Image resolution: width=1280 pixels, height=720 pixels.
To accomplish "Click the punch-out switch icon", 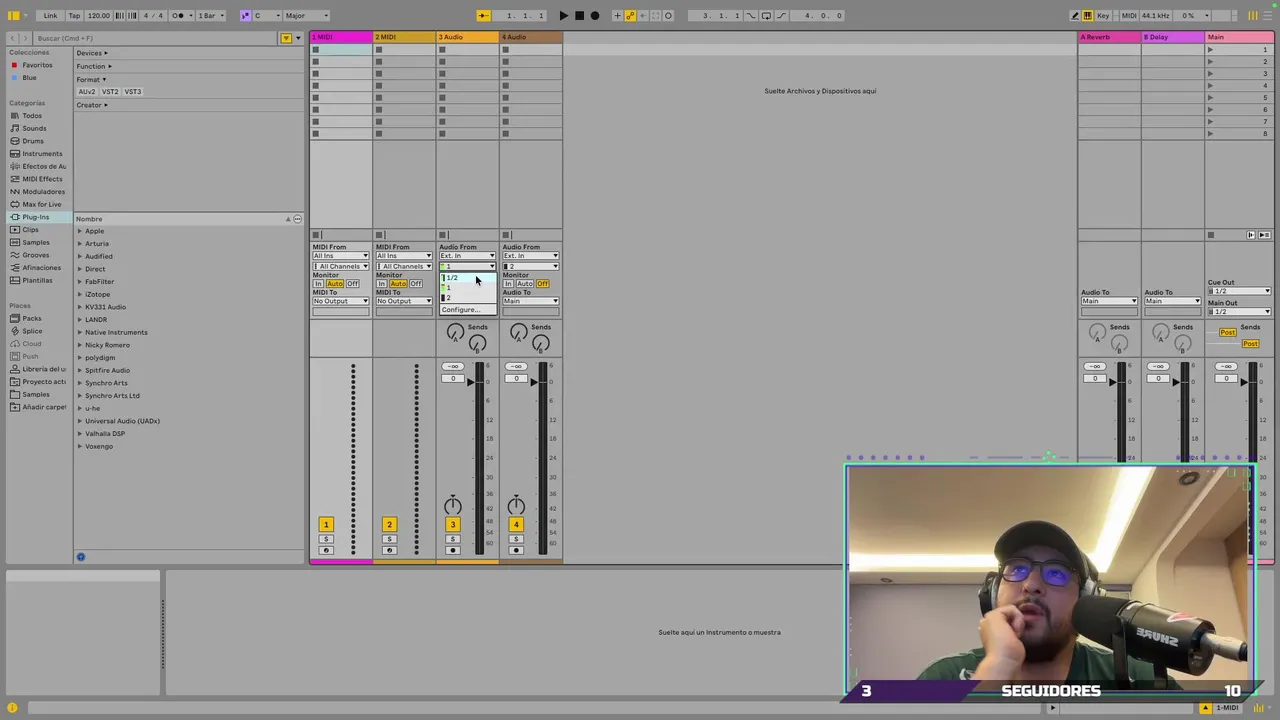I will [x=780, y=15].
